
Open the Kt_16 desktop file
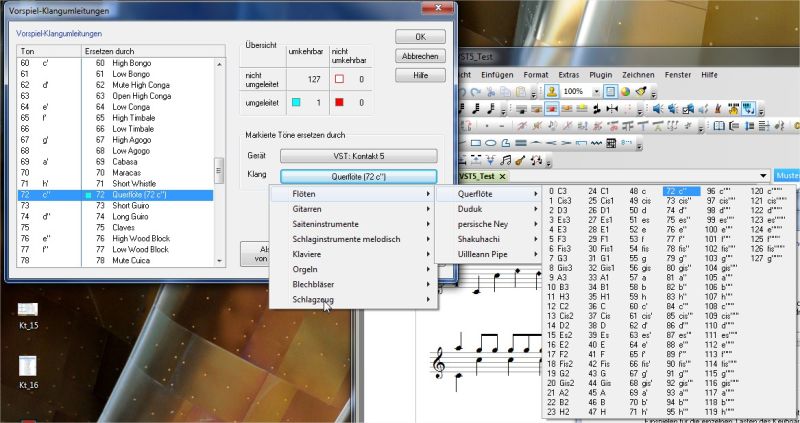(x=28, y=366)
